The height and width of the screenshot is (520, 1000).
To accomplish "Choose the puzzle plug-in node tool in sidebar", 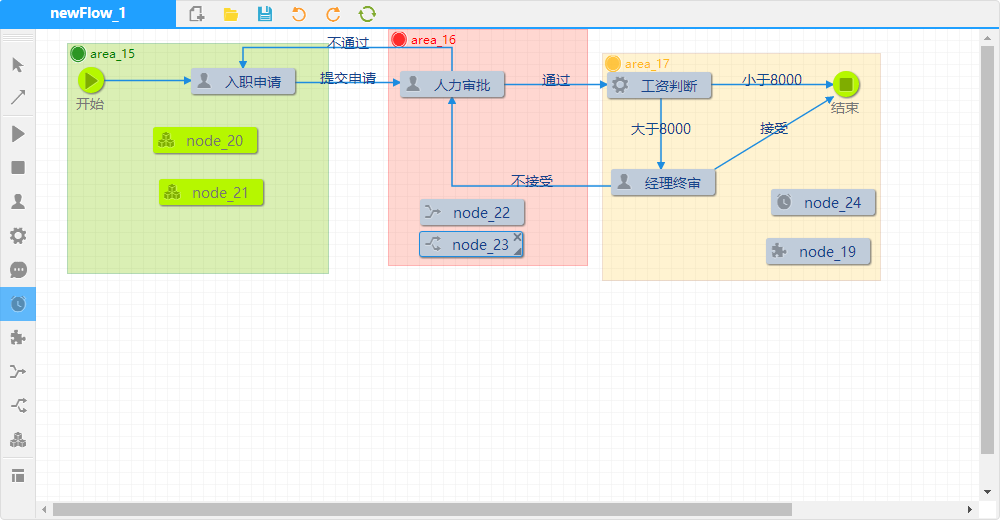I will [18, 338].
